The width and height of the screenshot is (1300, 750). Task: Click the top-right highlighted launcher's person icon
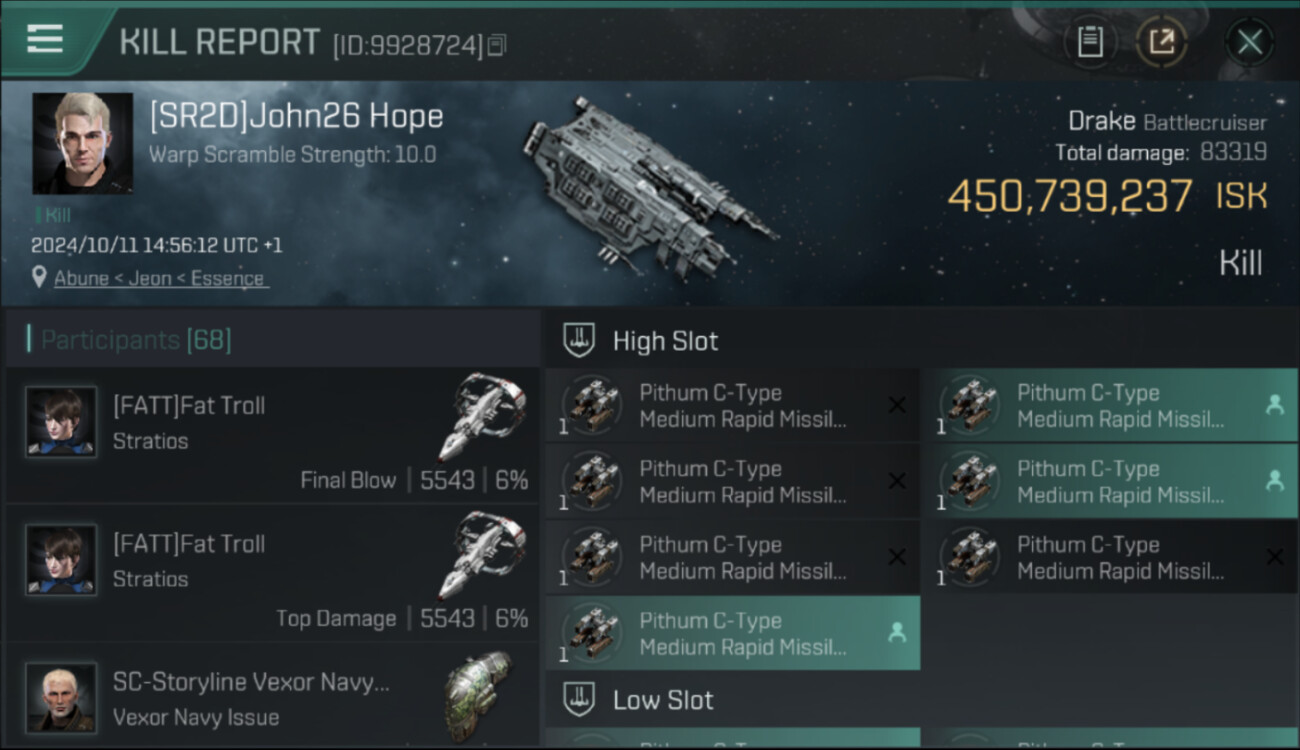pyautogui.click(x=1275, y=404)
